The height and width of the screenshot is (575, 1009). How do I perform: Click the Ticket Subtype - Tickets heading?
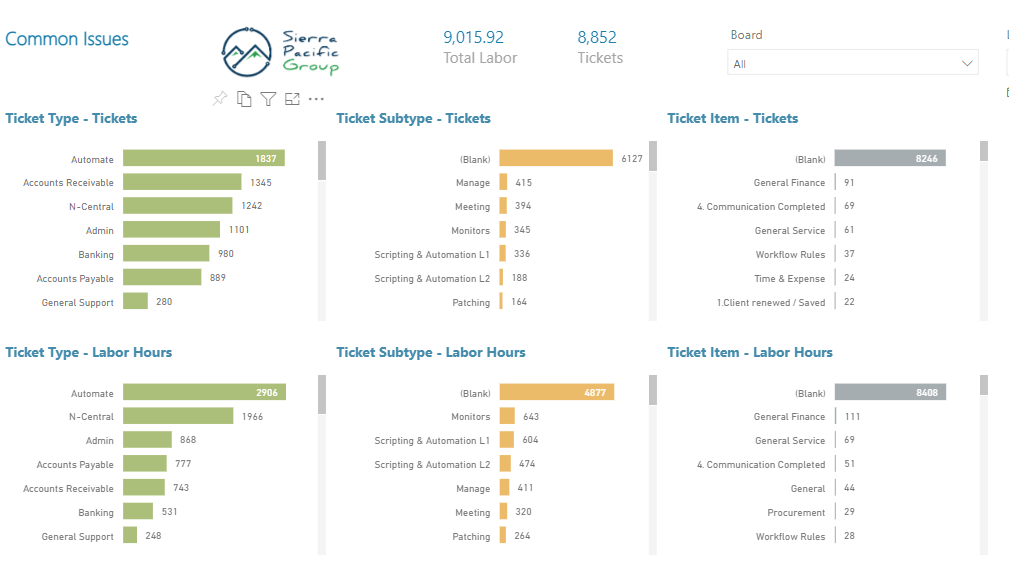413,118
